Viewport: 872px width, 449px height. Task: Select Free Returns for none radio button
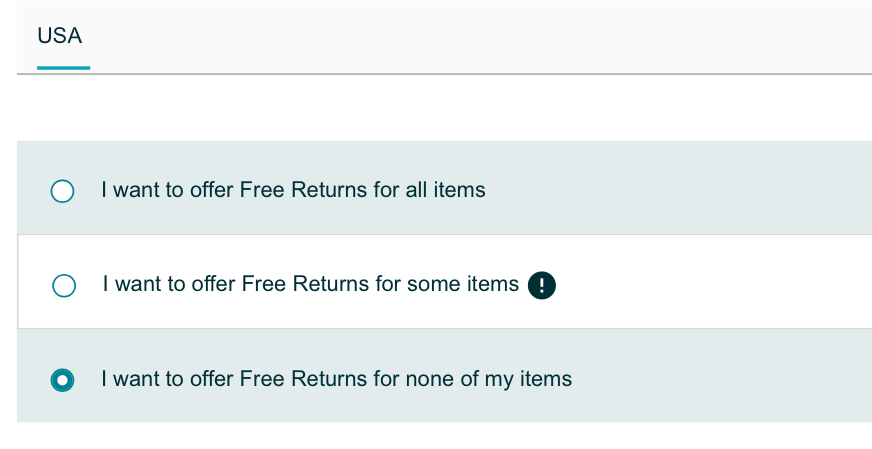point(62,380)
